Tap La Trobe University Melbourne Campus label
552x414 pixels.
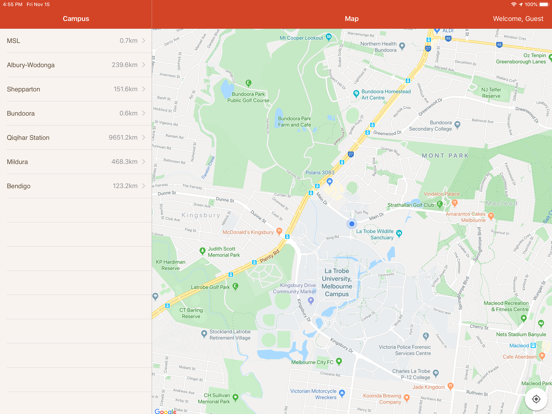pos(337,282)
